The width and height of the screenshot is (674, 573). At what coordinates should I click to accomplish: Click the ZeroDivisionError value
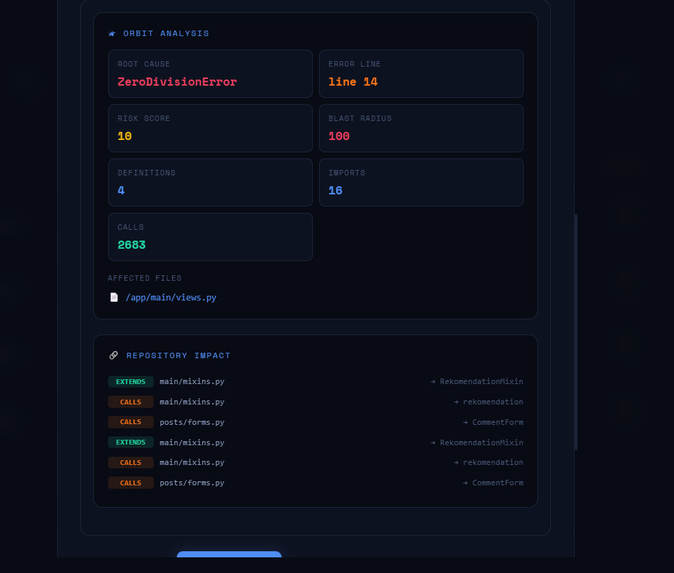click(177, 82)
